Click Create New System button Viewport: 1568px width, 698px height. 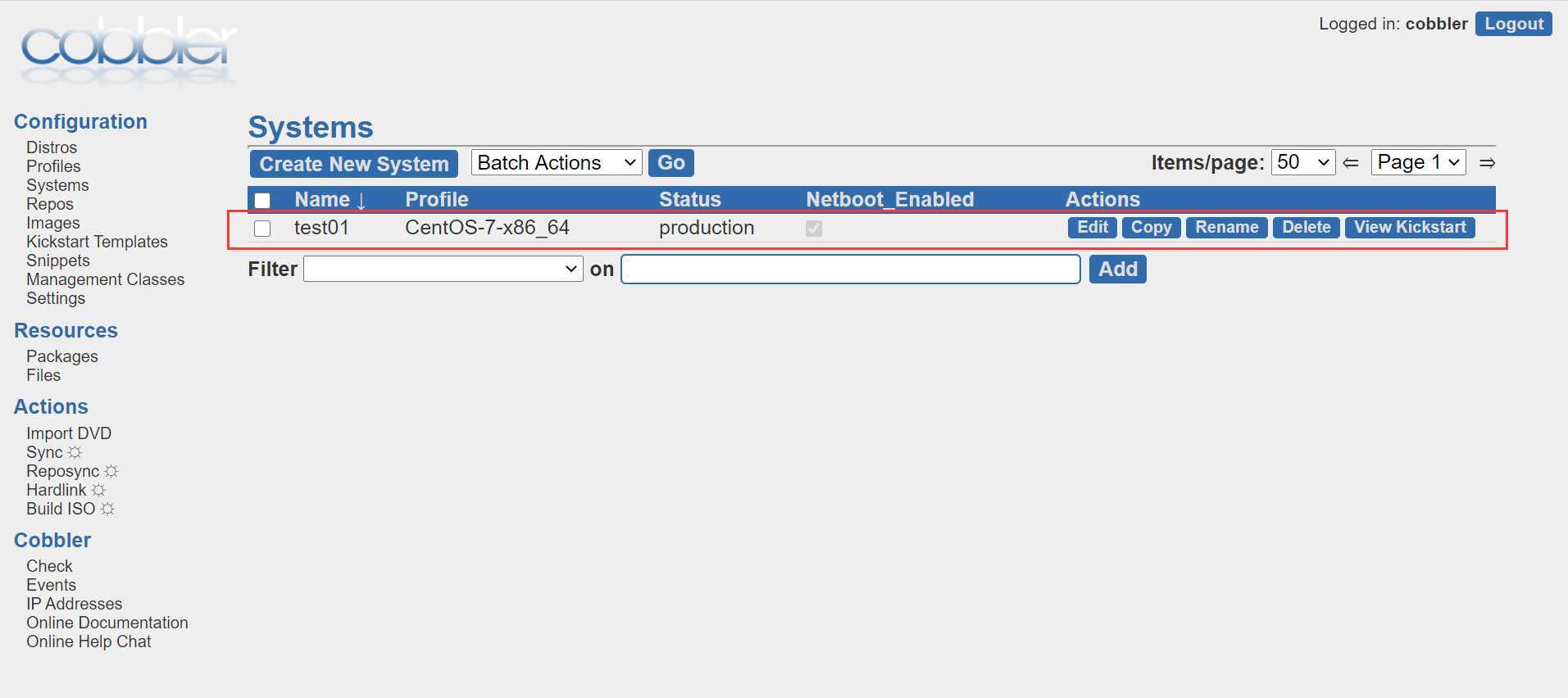(354, 164)
